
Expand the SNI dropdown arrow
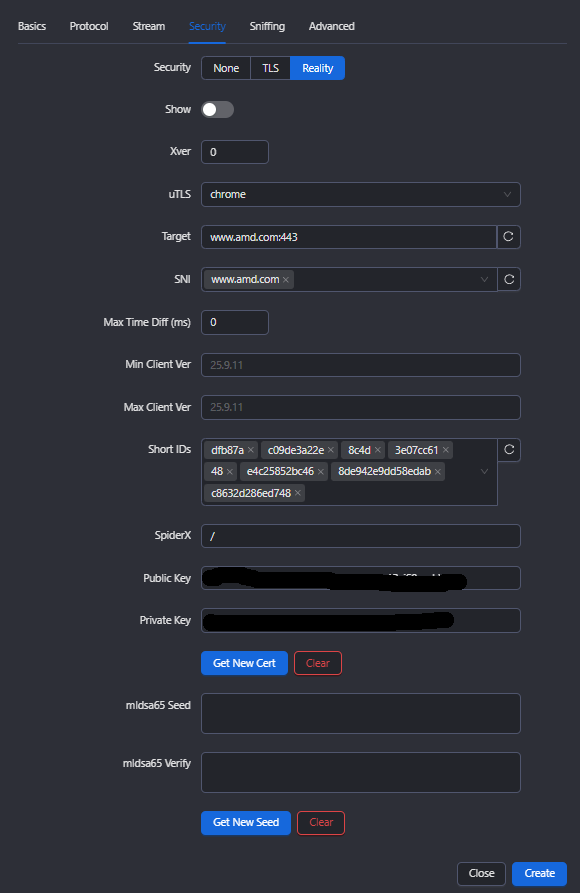(x=484, y=280)
